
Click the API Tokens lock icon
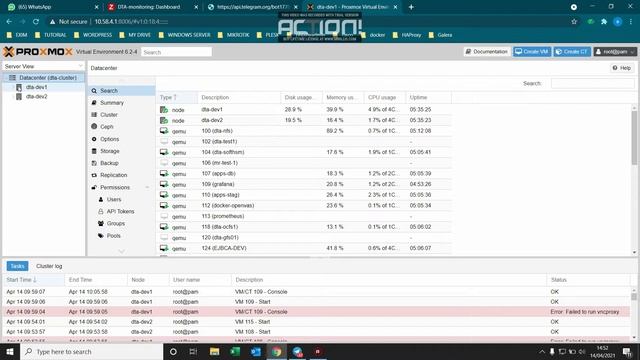click(100, 211)
